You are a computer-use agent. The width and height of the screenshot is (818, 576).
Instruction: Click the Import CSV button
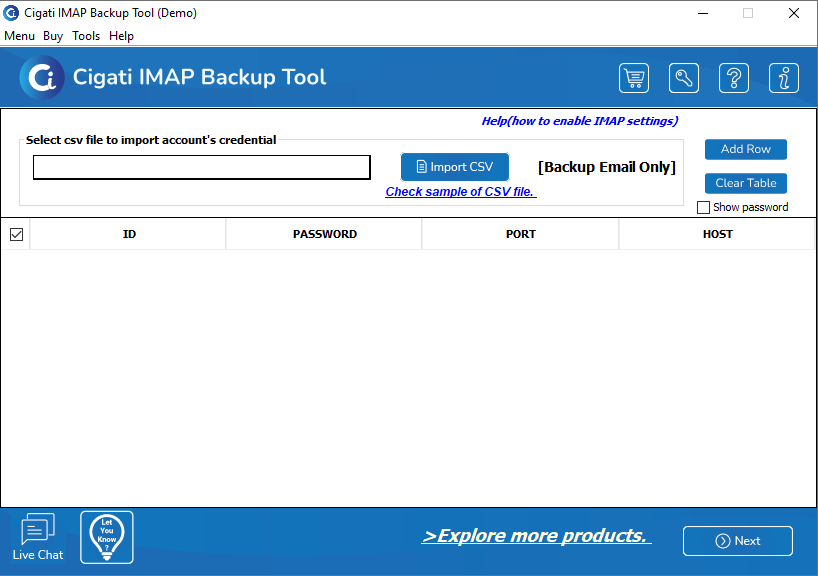(x=455, y=167)
